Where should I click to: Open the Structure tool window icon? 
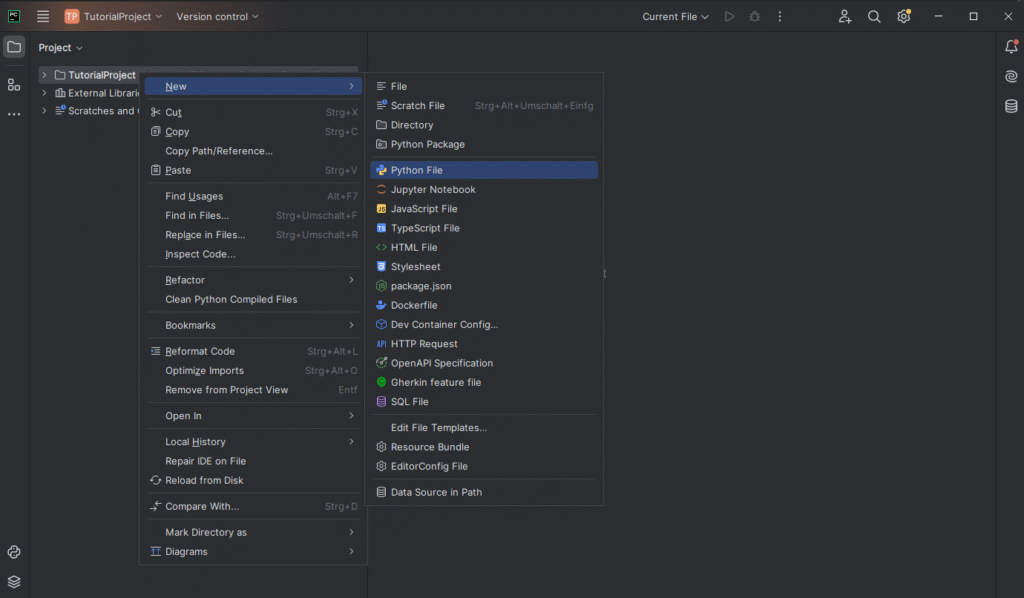tap(14, 85)
